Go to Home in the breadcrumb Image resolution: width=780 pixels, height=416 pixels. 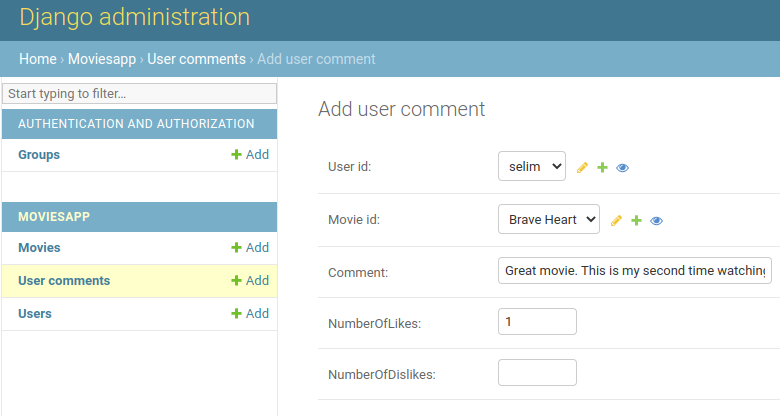point(38,59)
